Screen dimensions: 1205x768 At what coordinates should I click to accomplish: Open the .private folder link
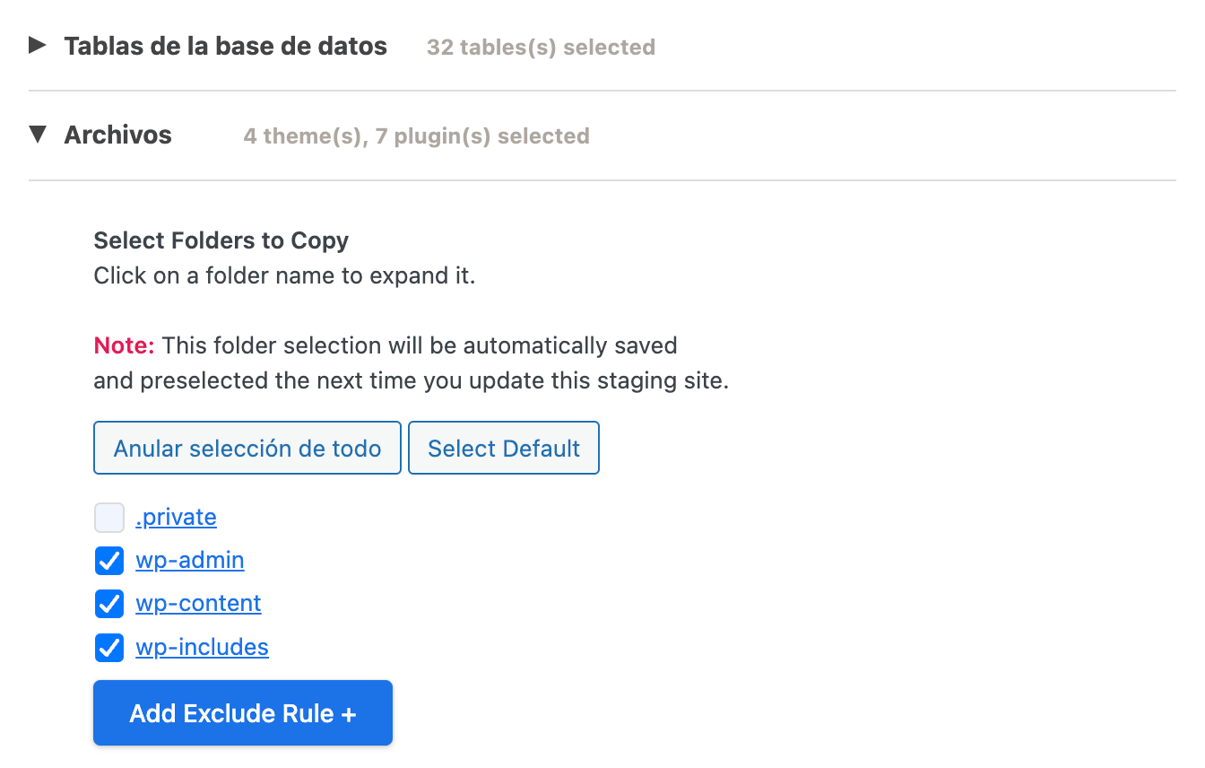click(175, 517)
